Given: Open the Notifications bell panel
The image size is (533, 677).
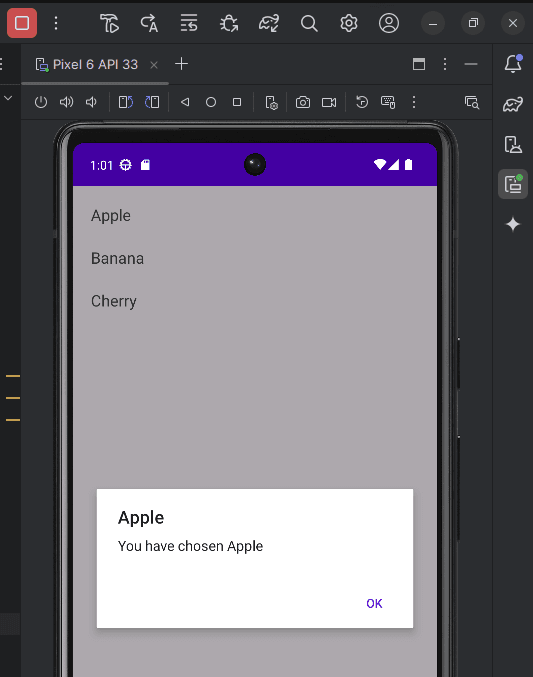Looking at the screenshot, I should click(x=513, y=64).
